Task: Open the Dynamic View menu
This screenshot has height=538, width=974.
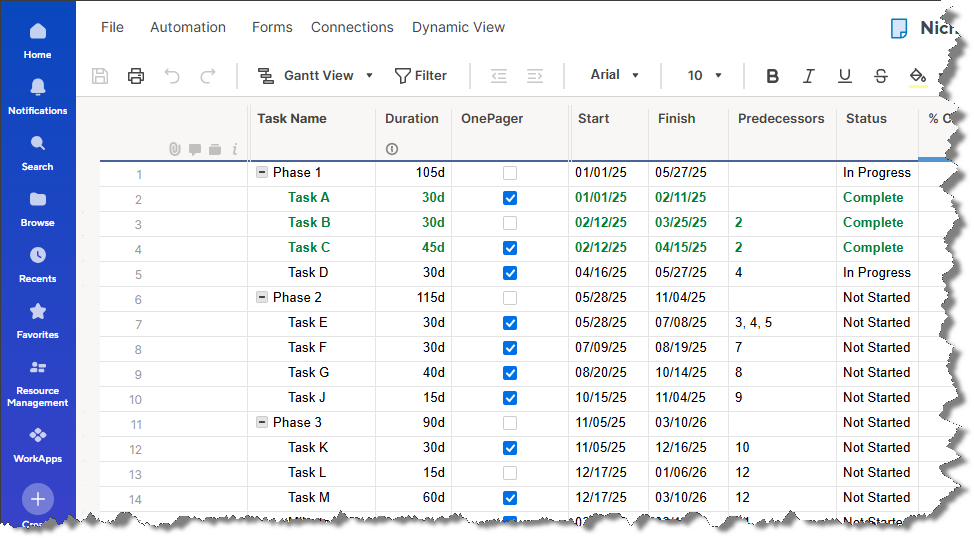Action: point(458,28)
